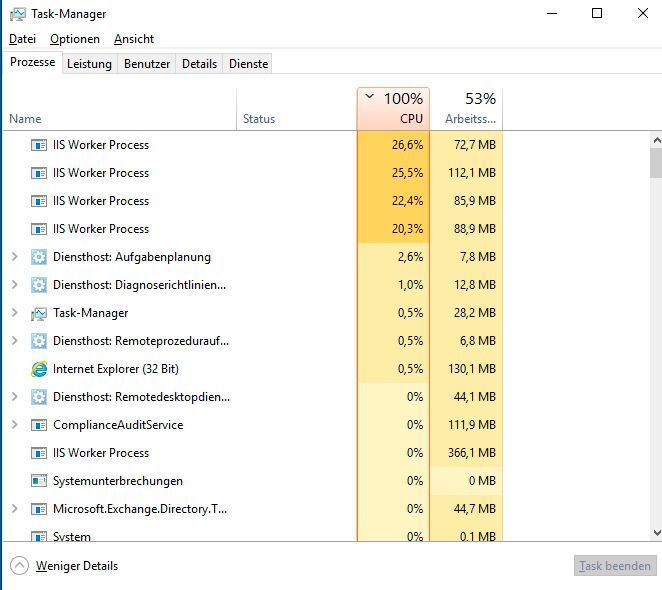Image resolution: width=662 pixels, height=590 pixels.
Task: Sort by the Arbeitsspeicher column header
Action: [467, 109]
